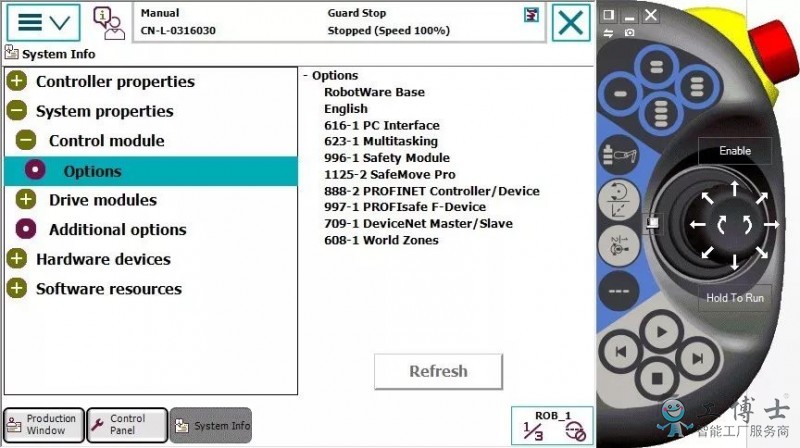Open the Control Panel tab
The width and height of the screenshot is (800, 448).
pyautogui.click(x=127, y=425)
